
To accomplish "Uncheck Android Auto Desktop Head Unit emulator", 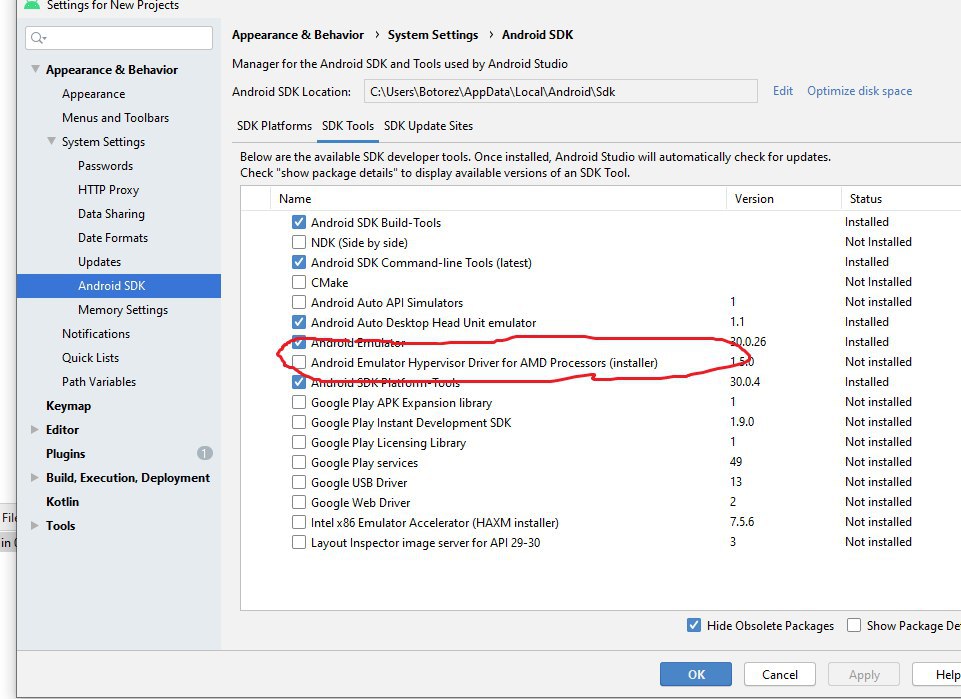I will pos(298,322).
